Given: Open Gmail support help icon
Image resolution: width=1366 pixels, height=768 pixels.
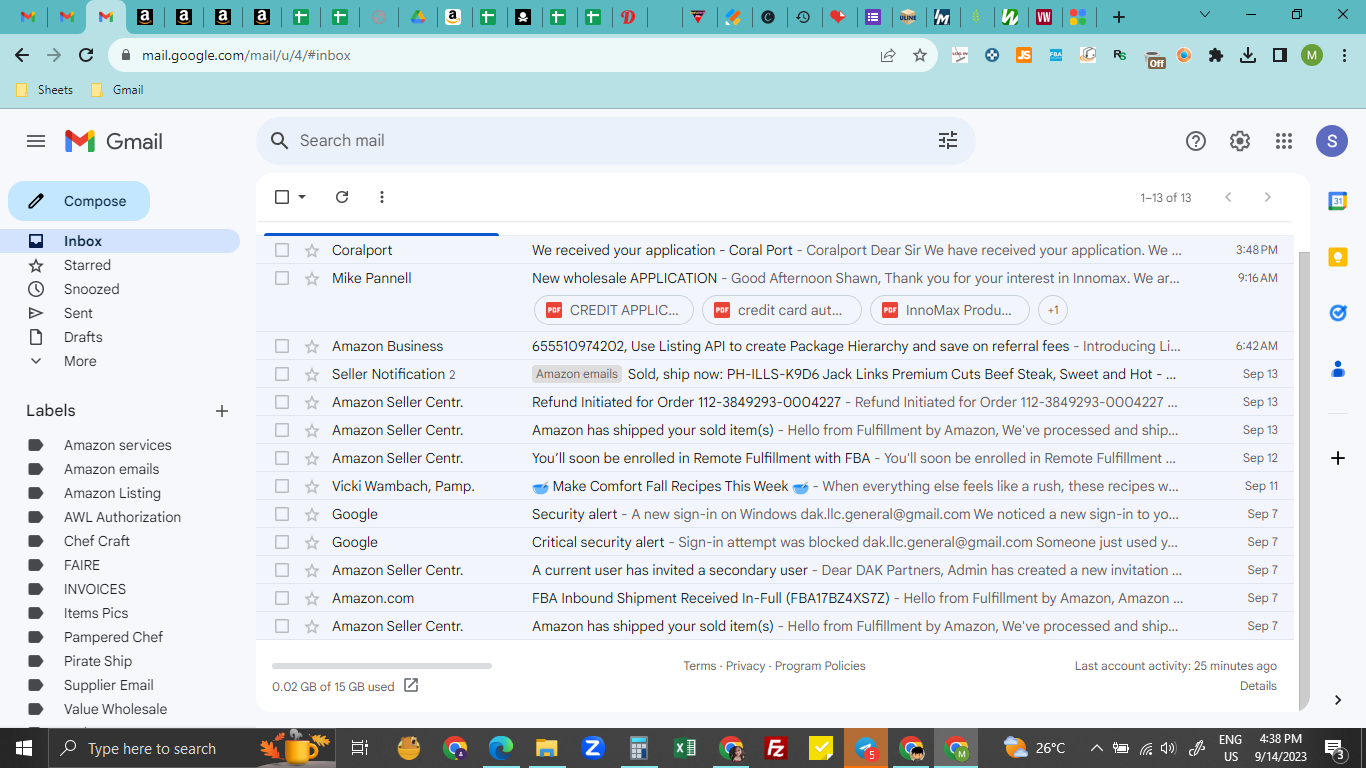Looking at the screenshot, I should (1196, 141).
